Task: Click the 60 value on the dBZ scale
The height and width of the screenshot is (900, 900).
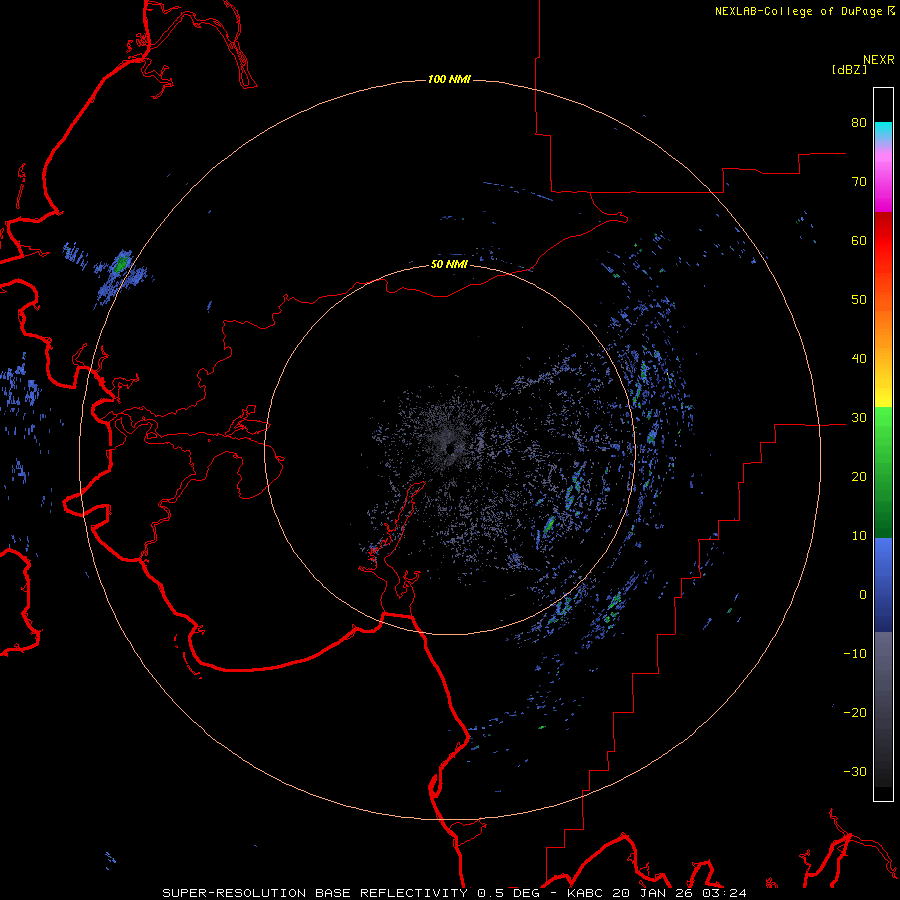Action: pos(859,240)
